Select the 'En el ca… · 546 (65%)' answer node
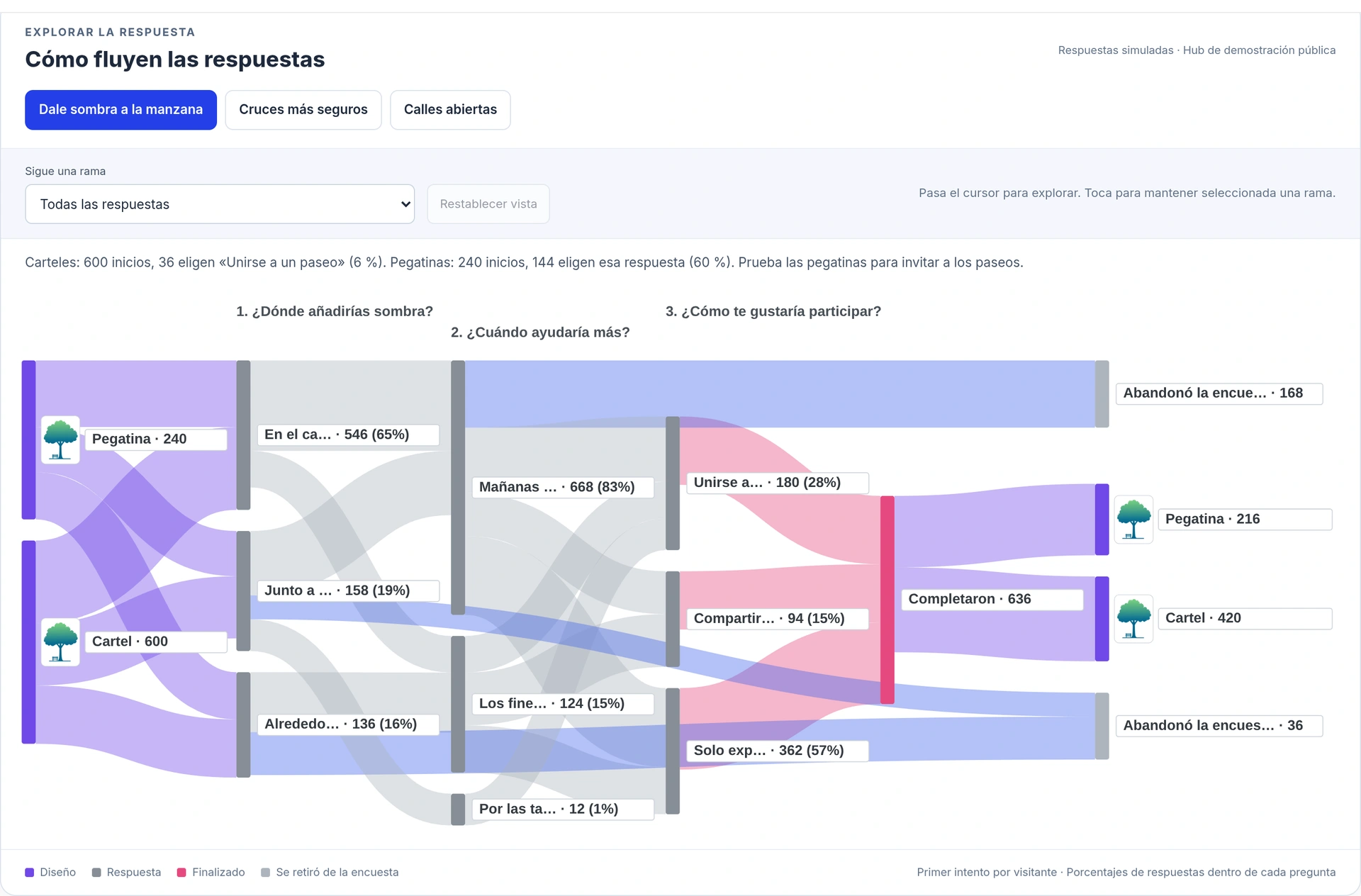This screenshot has height=896, width=1361. click(x=348, y=435)
